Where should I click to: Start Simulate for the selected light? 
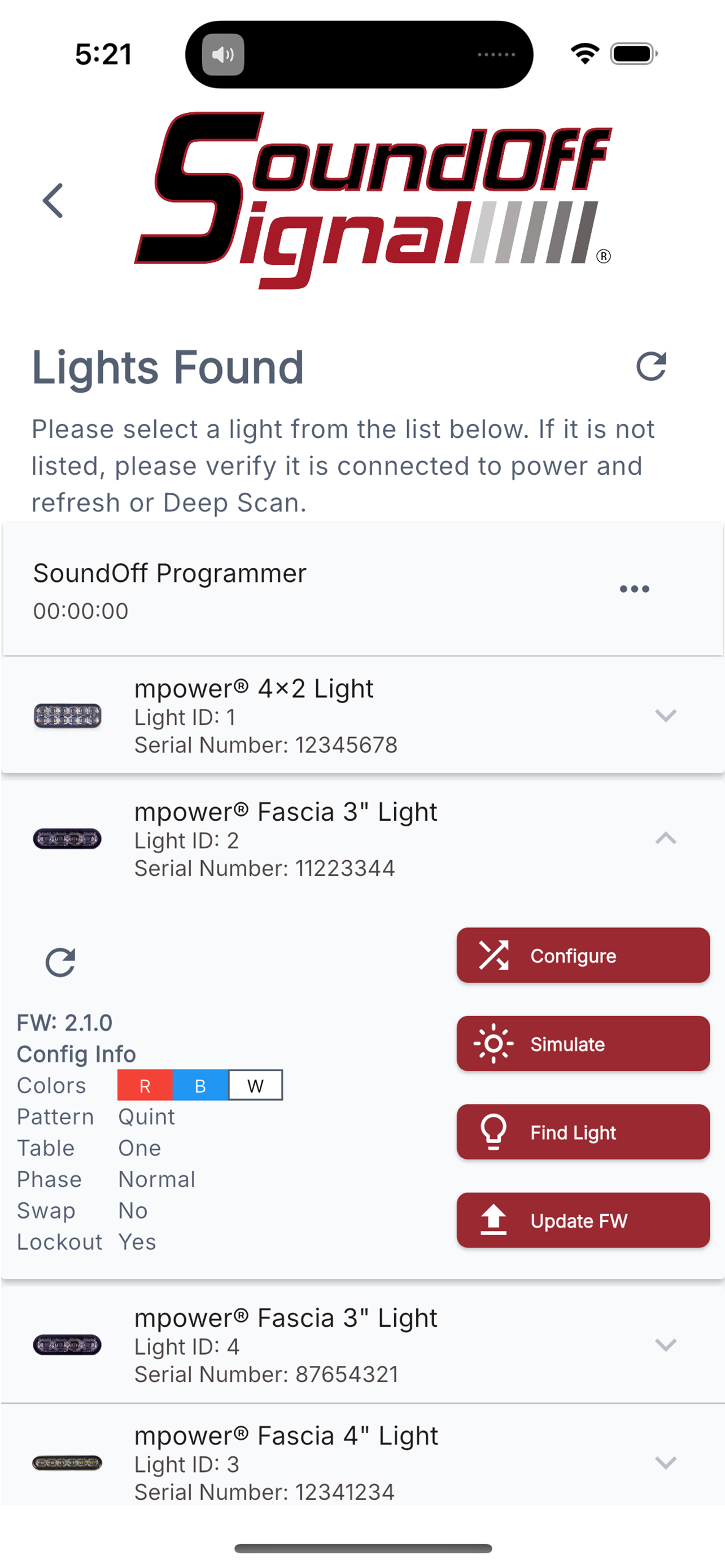click(x=583, y=1043)
